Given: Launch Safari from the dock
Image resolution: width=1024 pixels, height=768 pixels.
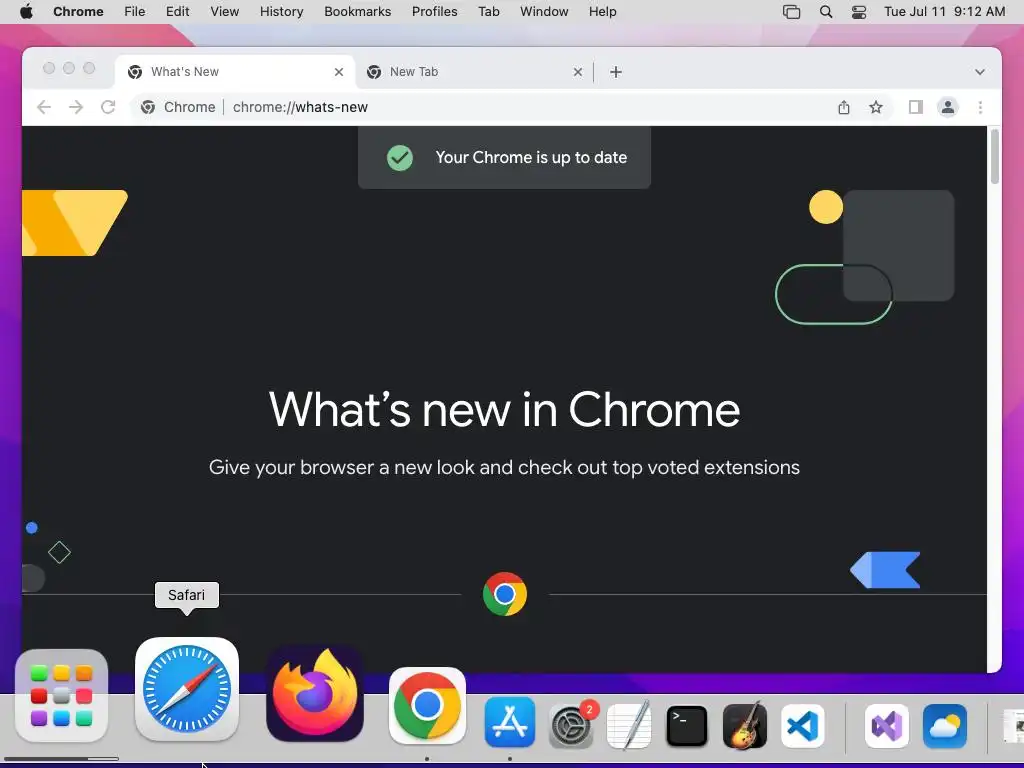Looking at the screenshot, I should [187, 690].
